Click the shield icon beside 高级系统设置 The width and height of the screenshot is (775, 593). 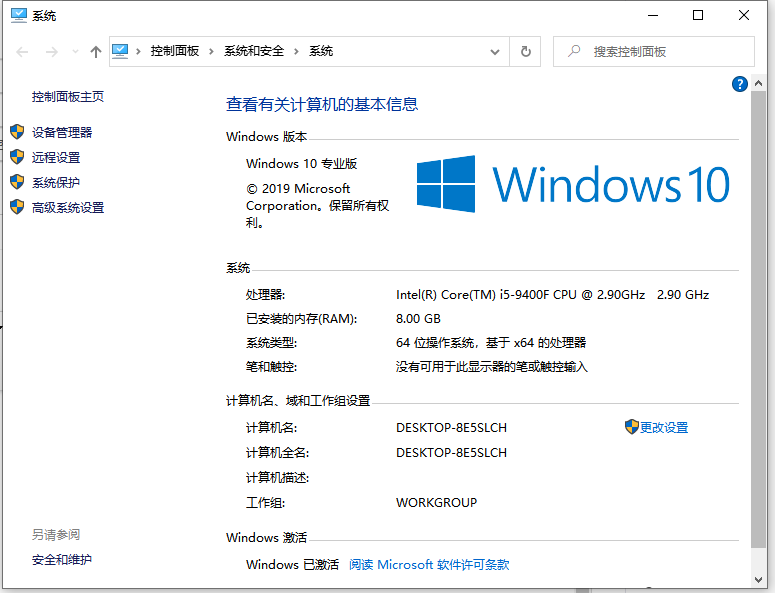[16, 207]
